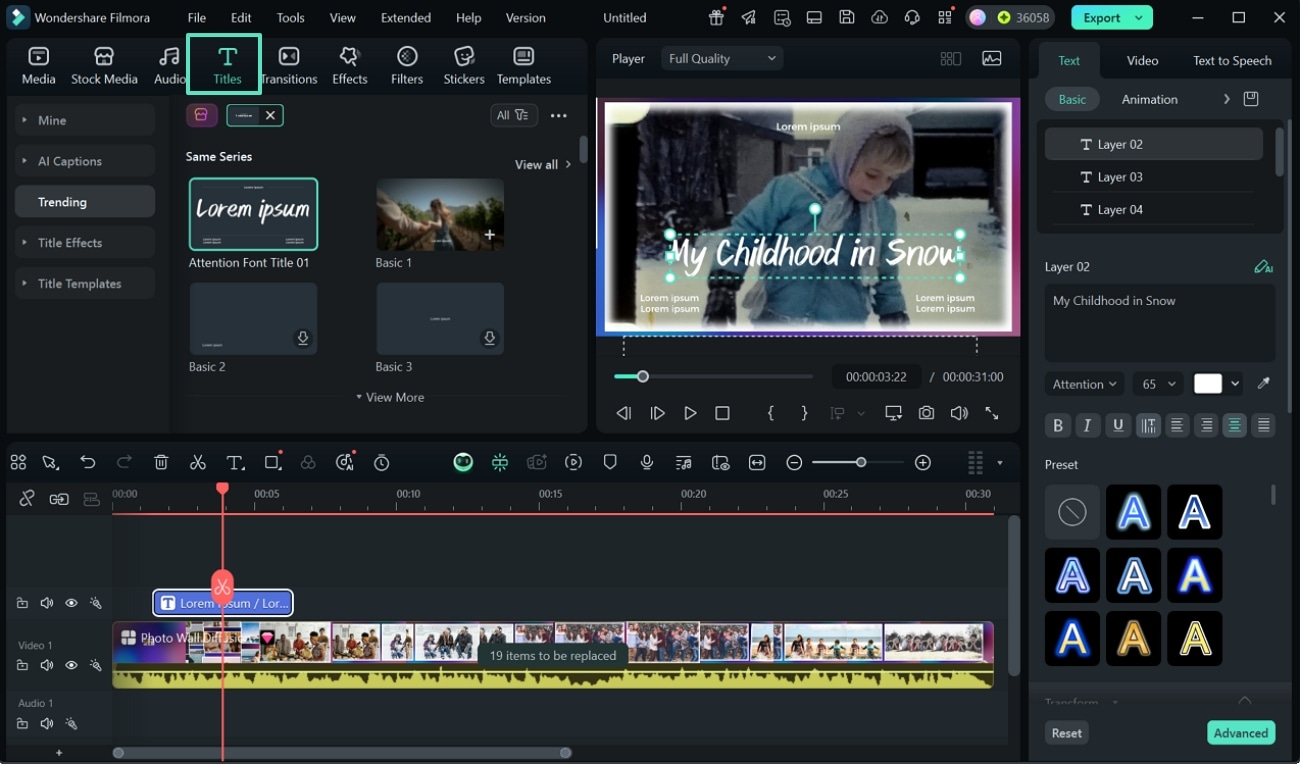This screenshot has height=764, width=1300.
Task: Click the white text color swatch
Action: coord(1208,384)
